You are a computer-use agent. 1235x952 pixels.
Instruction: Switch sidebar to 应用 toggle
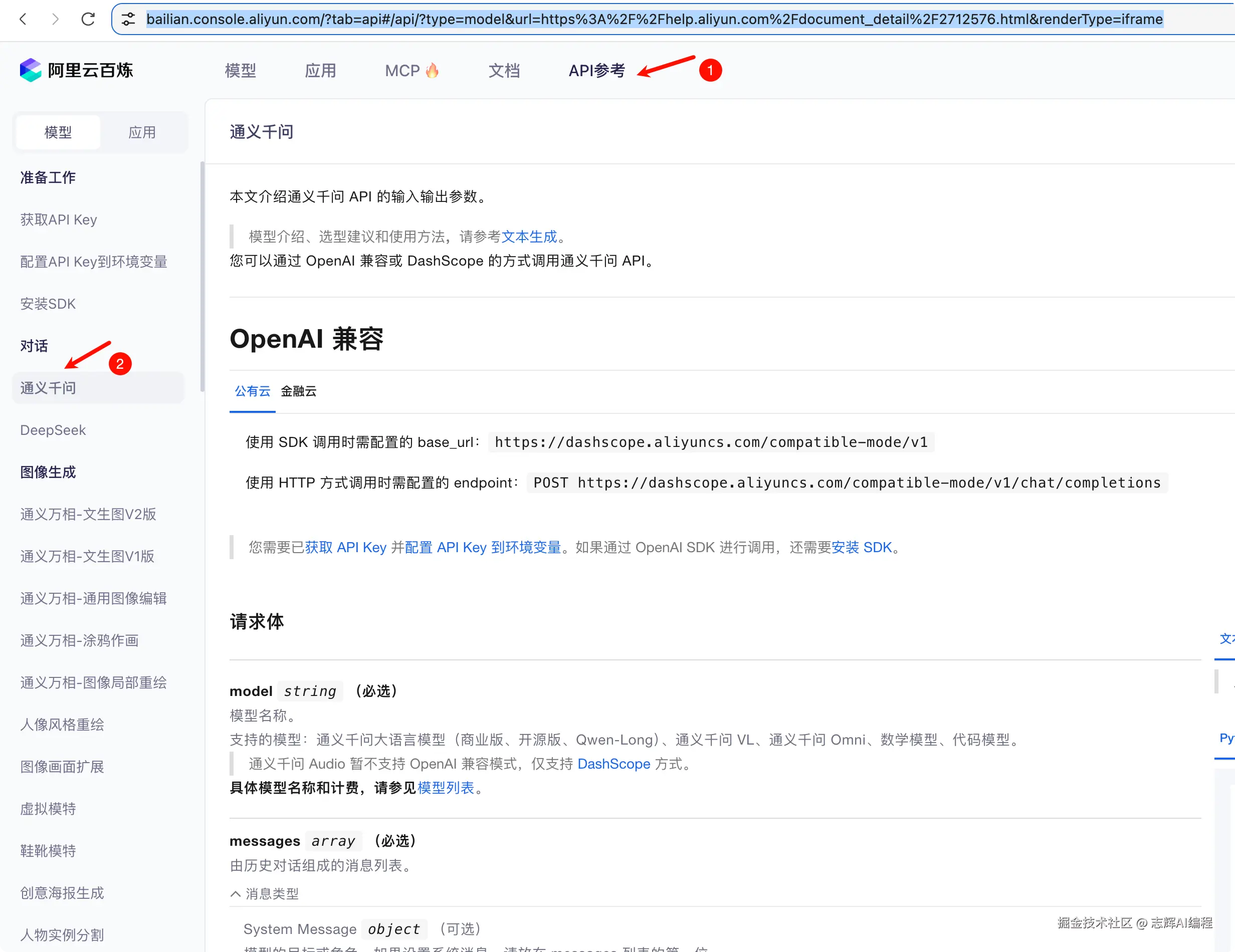[x=142, y=132]
